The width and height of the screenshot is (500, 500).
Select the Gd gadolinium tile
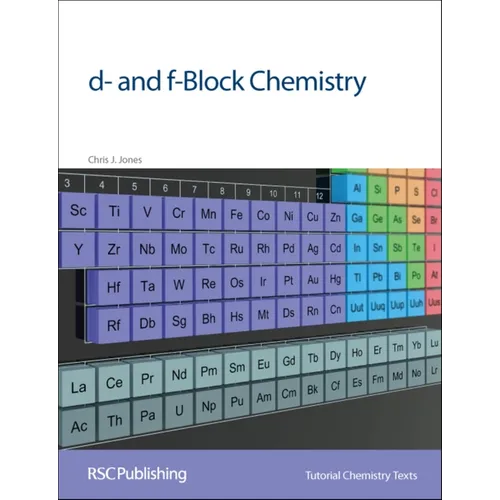pos(289,361)
